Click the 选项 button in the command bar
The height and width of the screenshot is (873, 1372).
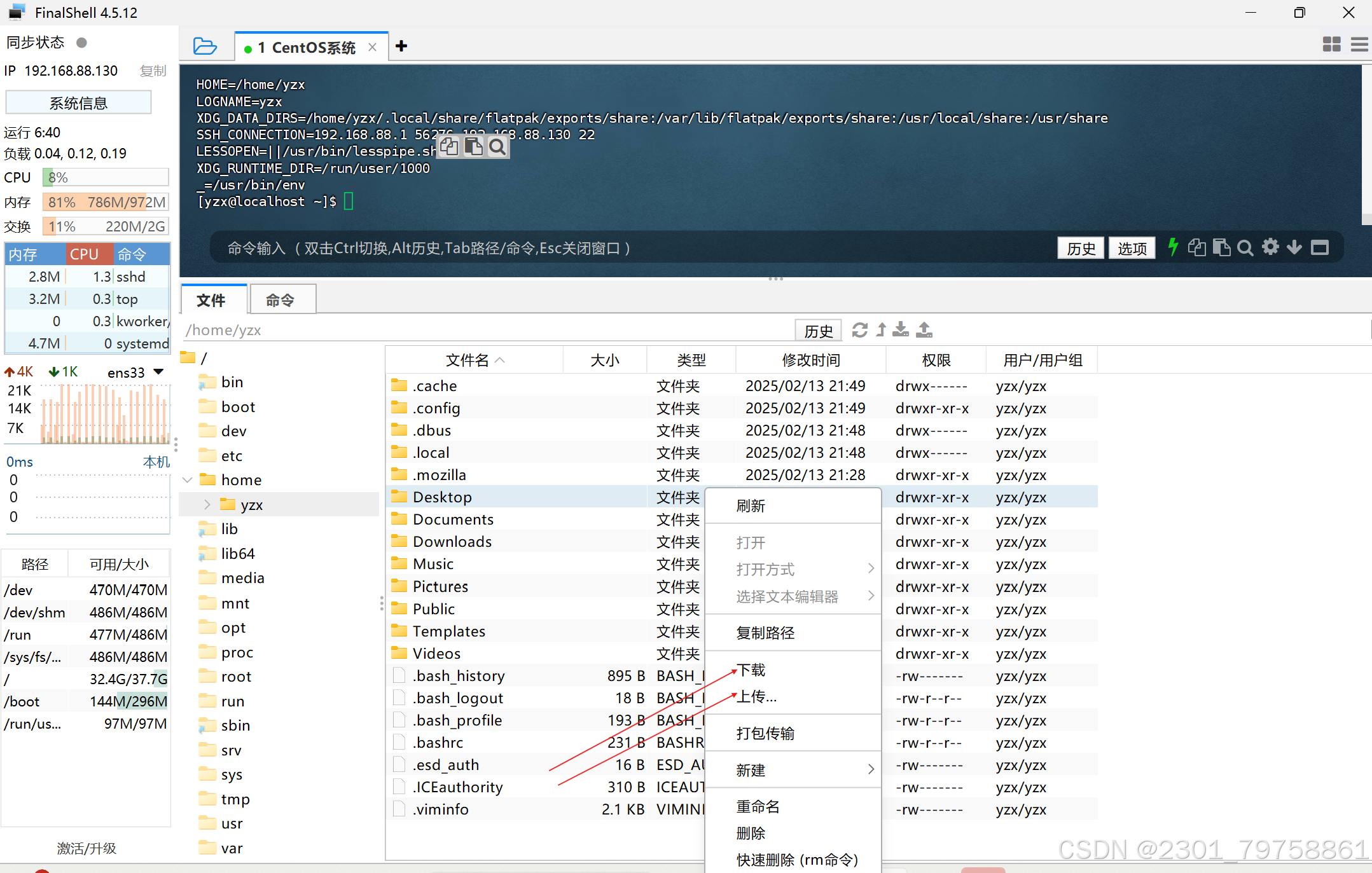(x=1132, y=248)
